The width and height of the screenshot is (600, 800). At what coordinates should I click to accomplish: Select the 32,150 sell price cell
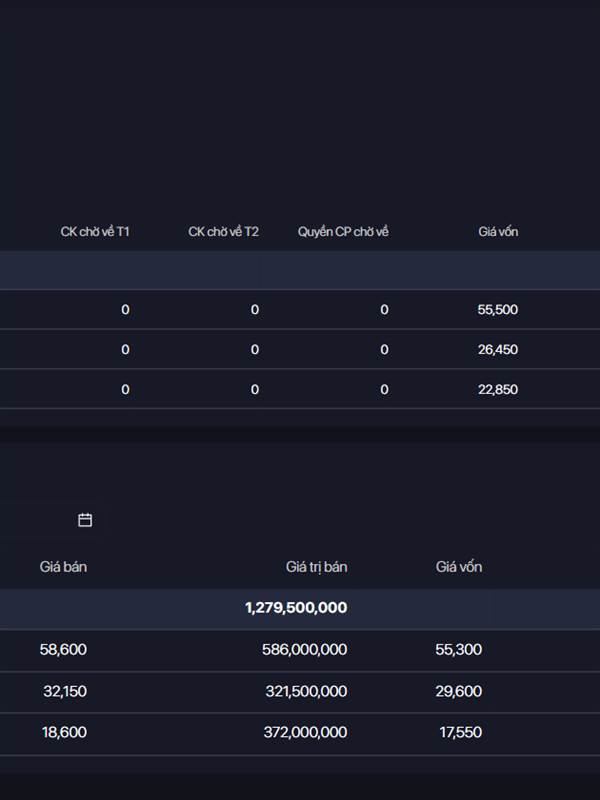(x=65, y=691)
